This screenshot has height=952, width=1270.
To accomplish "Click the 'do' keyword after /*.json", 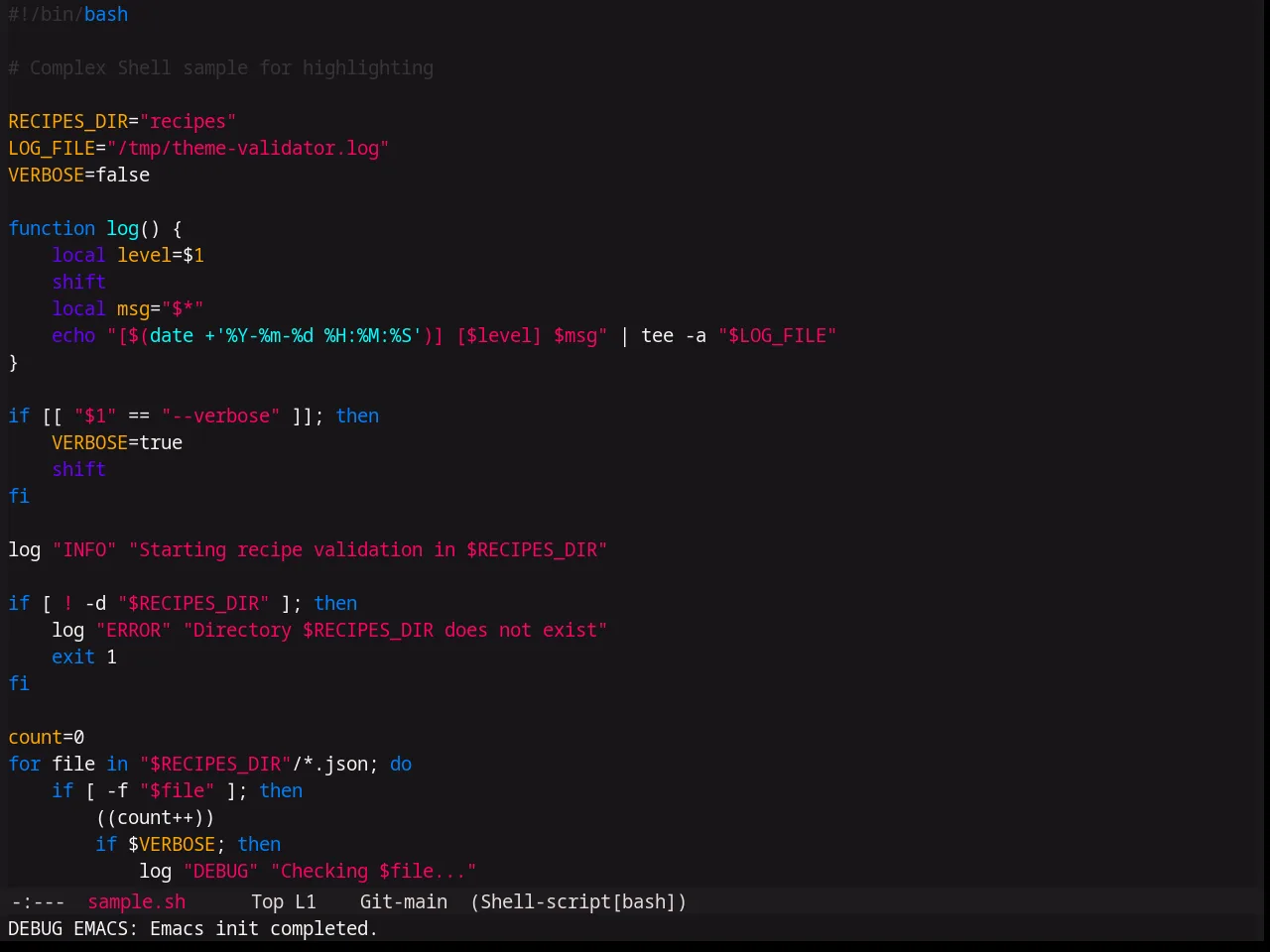I will [401, 764].
